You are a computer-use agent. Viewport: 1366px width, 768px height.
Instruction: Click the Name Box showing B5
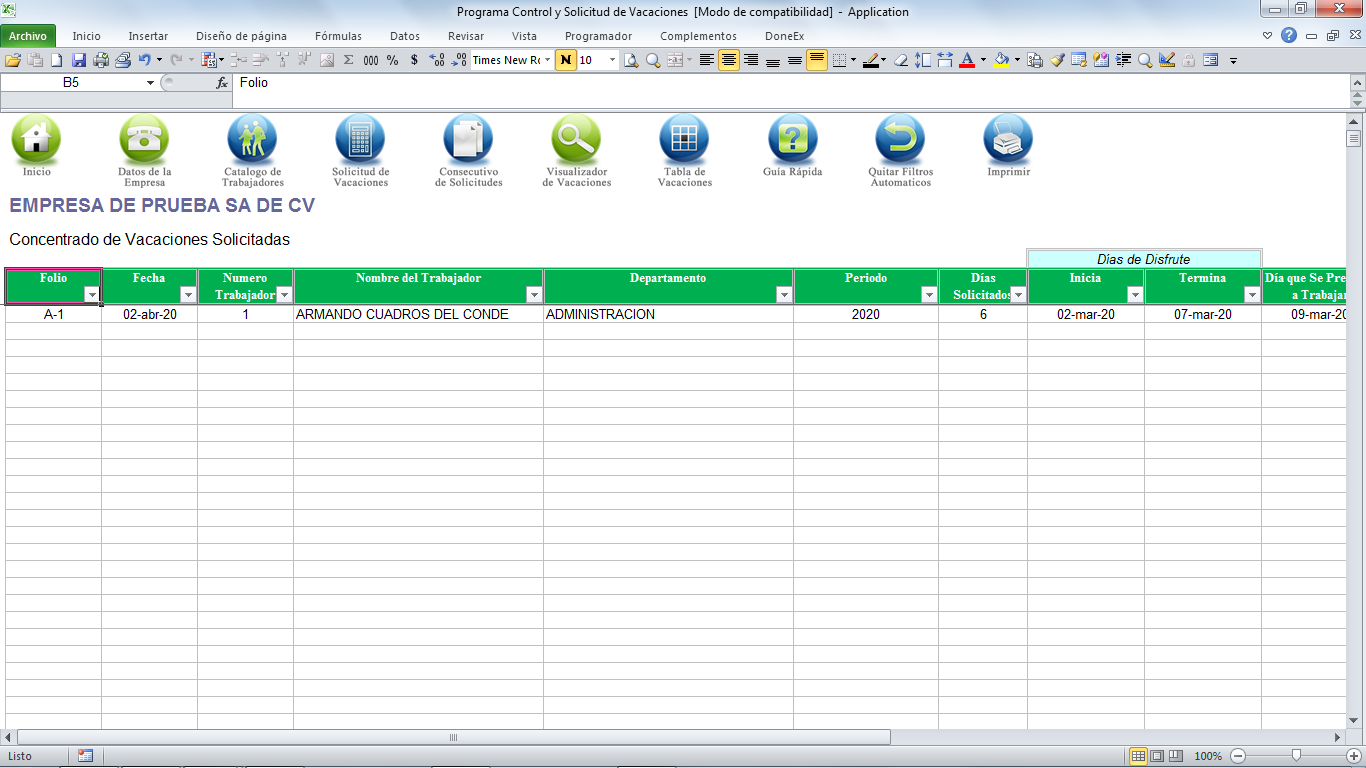[x=71, y=83]
